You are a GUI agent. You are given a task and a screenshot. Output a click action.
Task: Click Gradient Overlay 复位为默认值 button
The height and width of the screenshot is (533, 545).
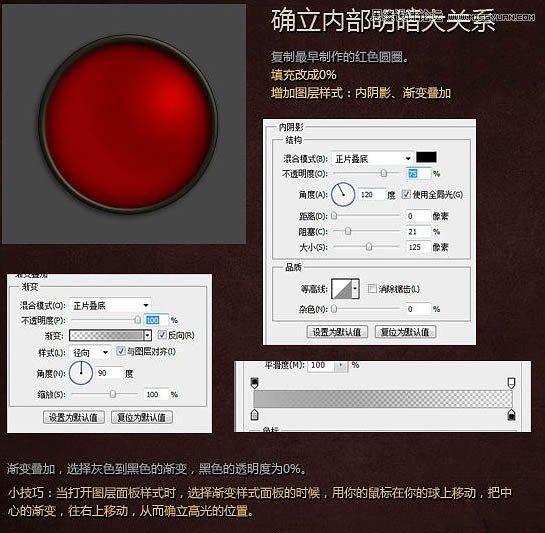[x=141, y=417]
